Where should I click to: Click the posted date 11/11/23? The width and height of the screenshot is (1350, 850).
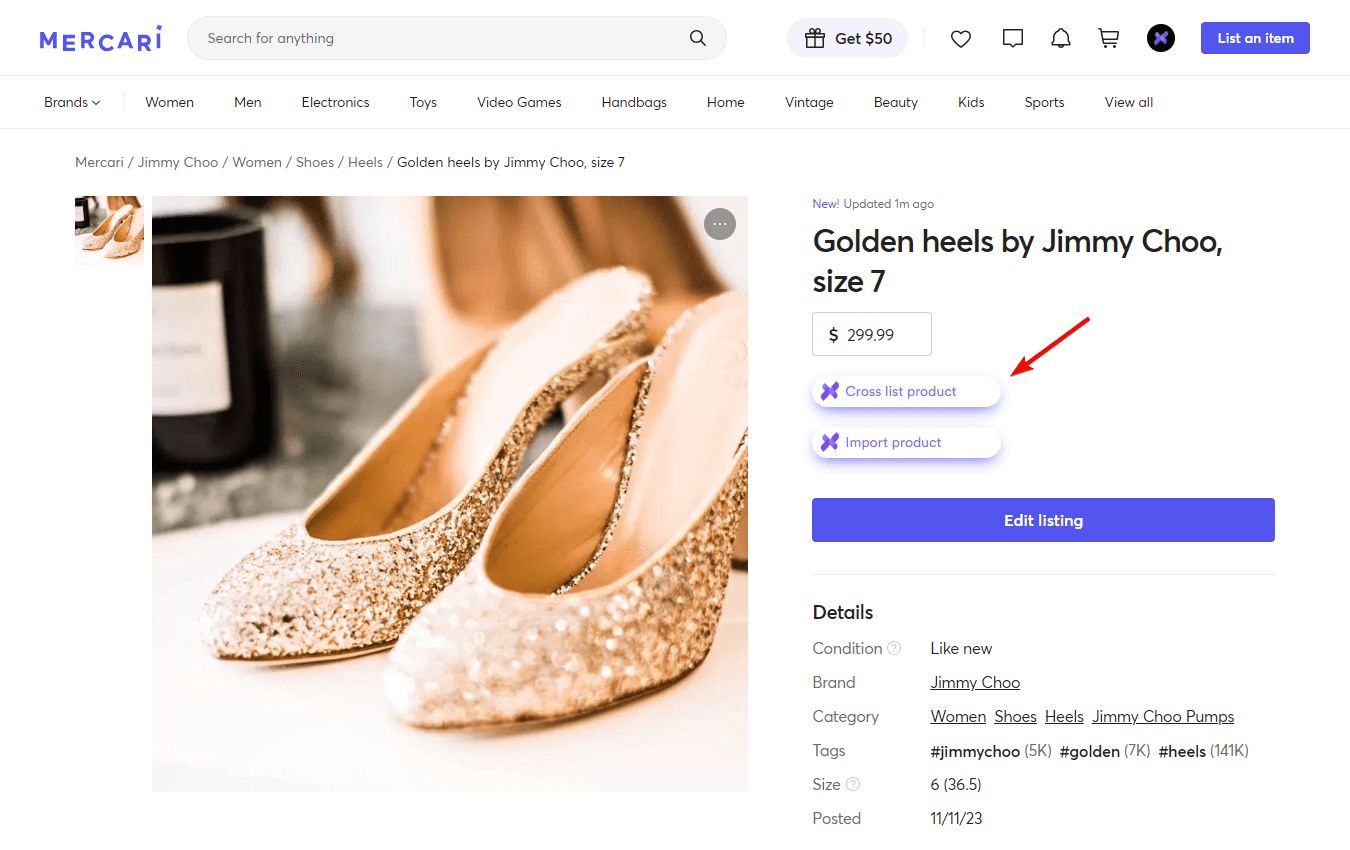pos(956,818)
